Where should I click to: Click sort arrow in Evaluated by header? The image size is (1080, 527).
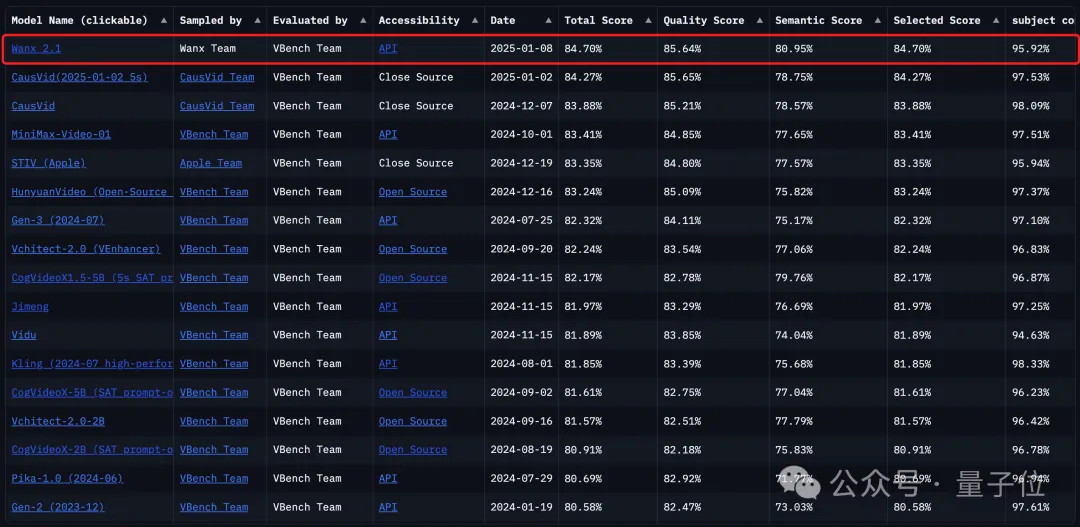(364, 20)
